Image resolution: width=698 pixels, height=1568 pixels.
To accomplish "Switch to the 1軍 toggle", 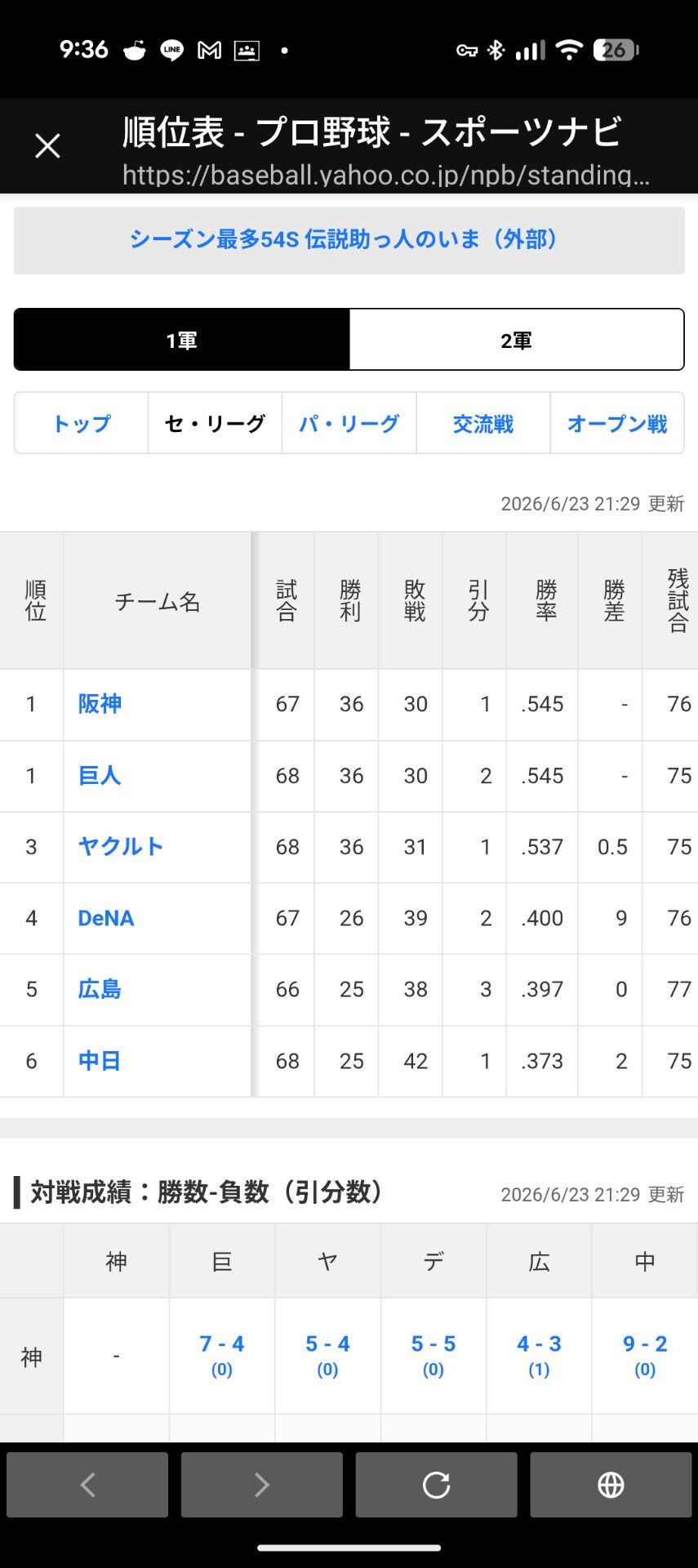I will coord(182,340).
